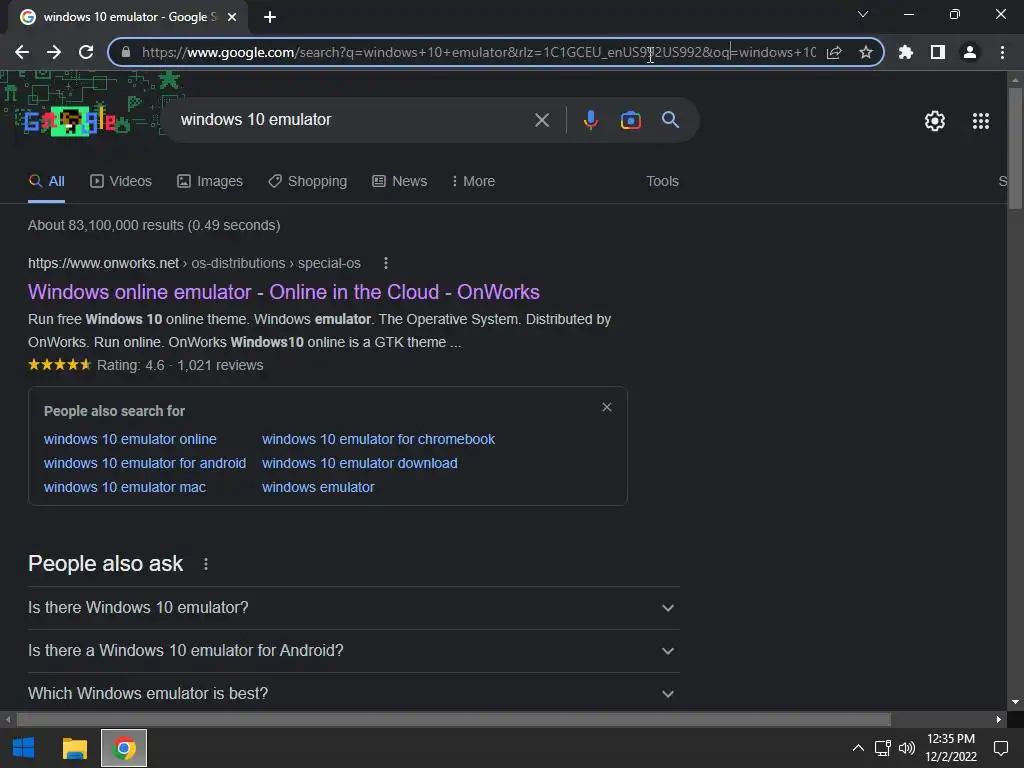Screen dimensions: 1024x768
Task: Open the Chrome profile menu
Action: click(x=970, y=52)
